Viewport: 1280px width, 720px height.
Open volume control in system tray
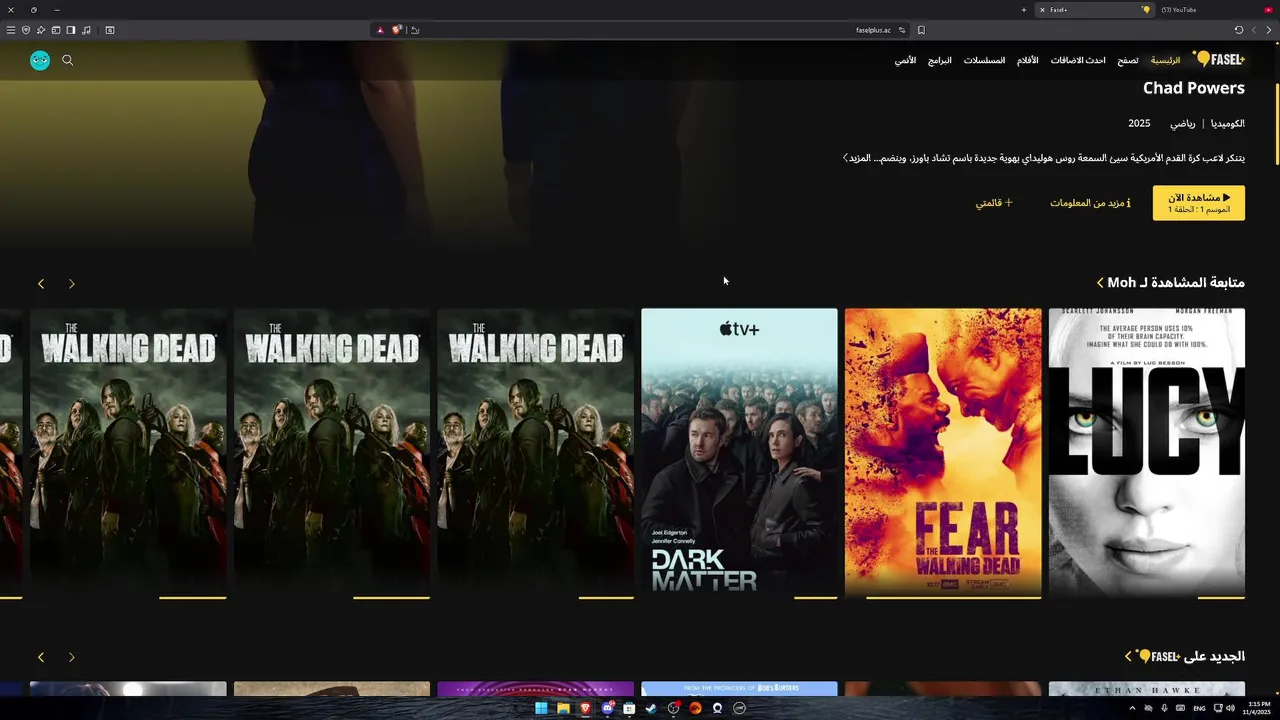pos(1230,708)
